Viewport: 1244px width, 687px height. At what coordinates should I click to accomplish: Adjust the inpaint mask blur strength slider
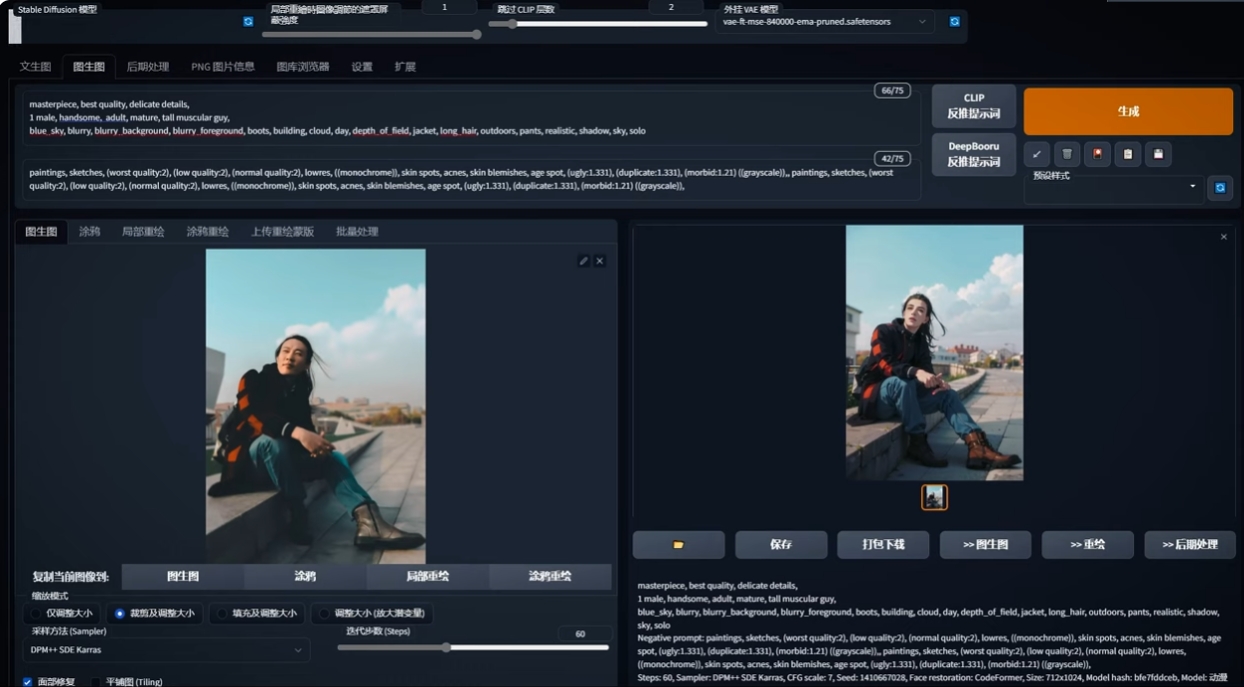click(372, 34)
